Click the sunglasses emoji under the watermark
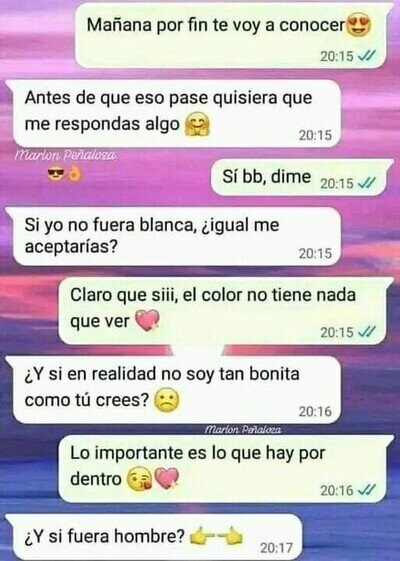 click(x=55, y=174)
